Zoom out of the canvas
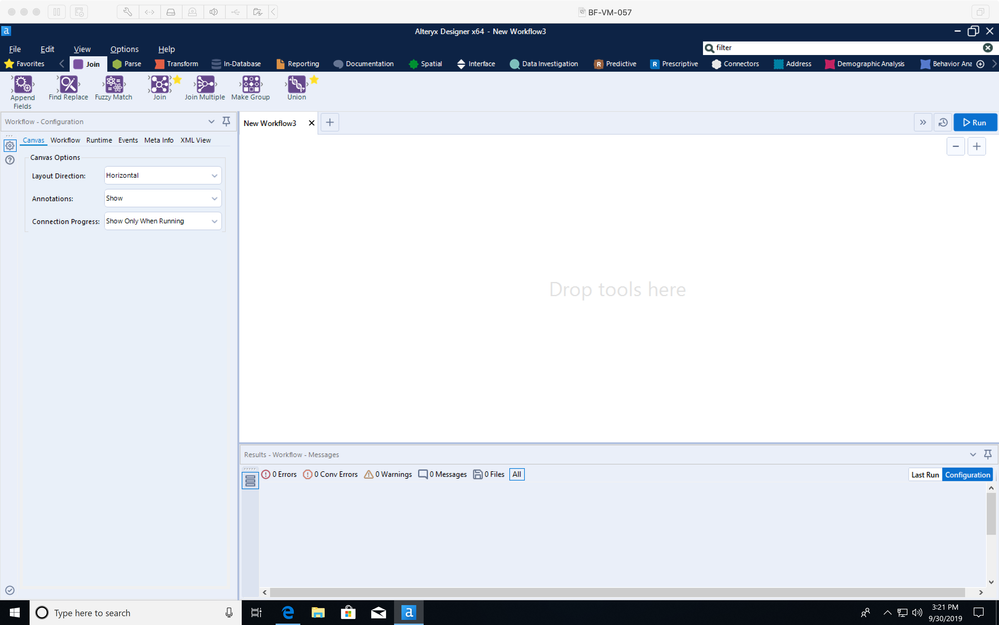The image size is (999, 625). 956,147
